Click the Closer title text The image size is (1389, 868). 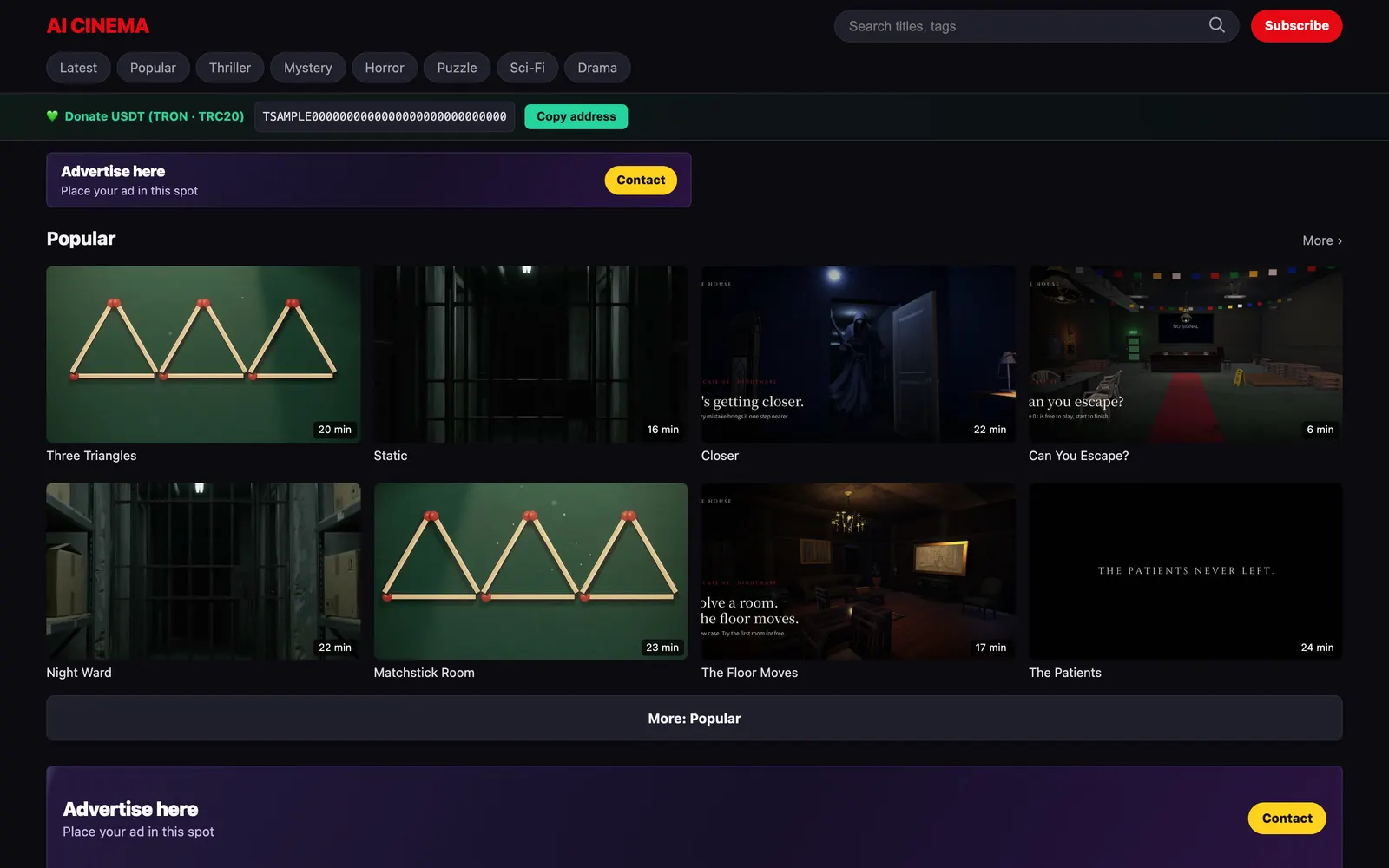pos(720,456)
